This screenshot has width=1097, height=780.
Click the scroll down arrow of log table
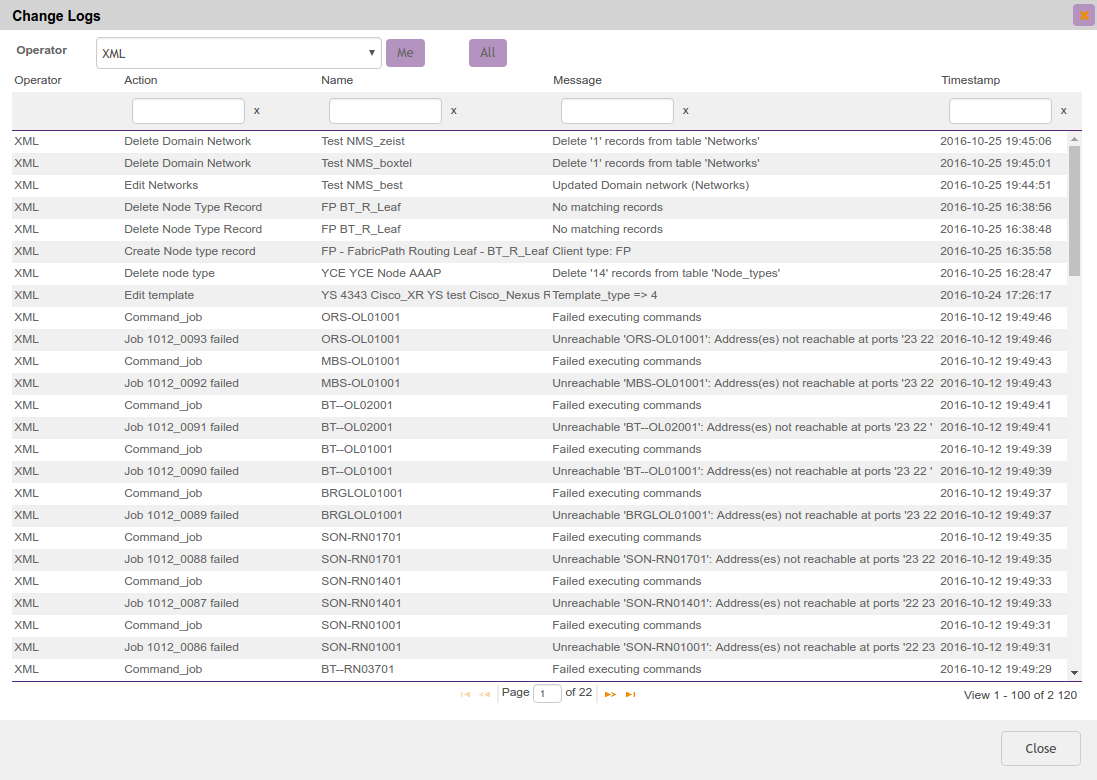(1074, 673)
